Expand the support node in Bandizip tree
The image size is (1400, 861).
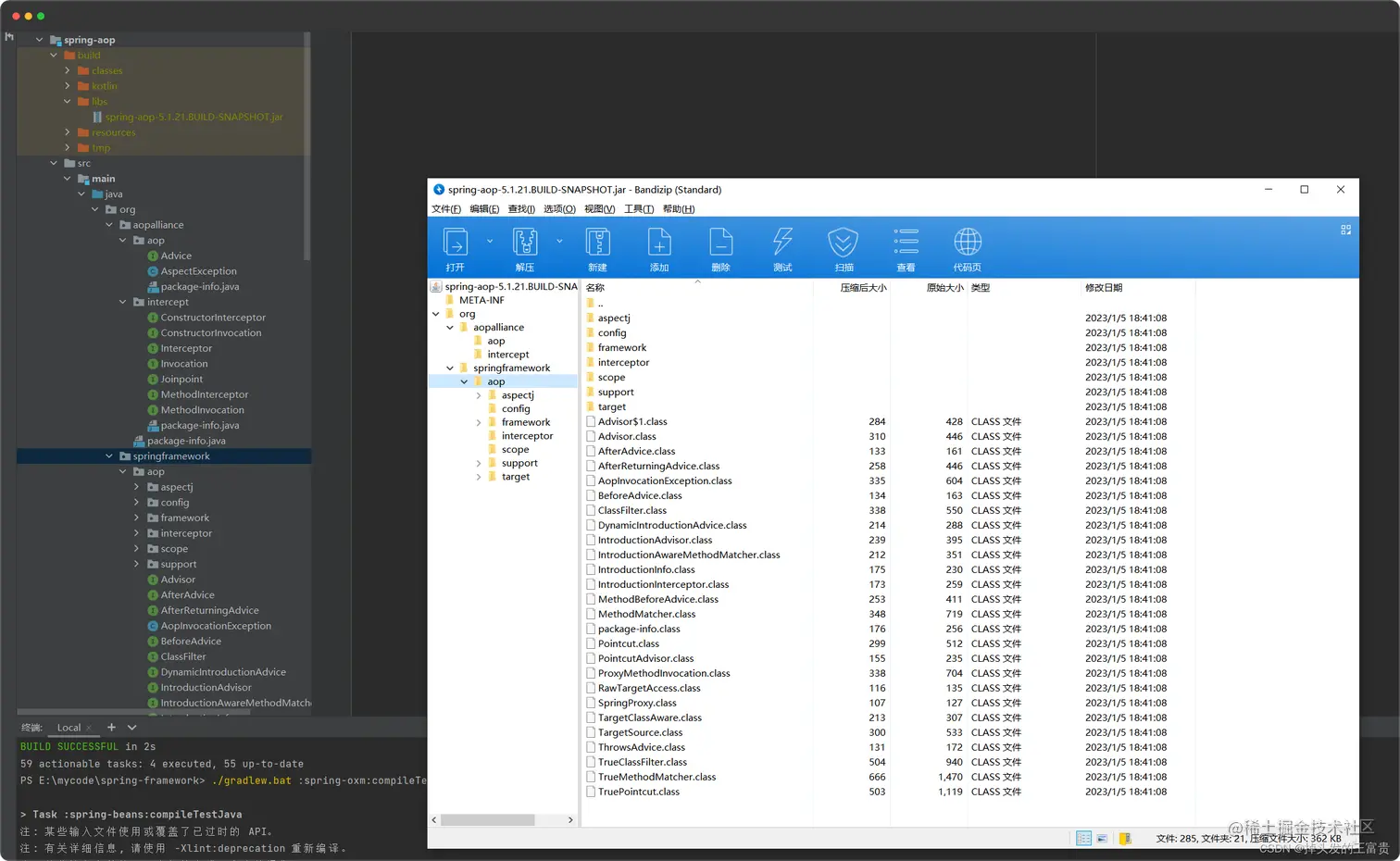pyautogui.click(x=479, y=463)
